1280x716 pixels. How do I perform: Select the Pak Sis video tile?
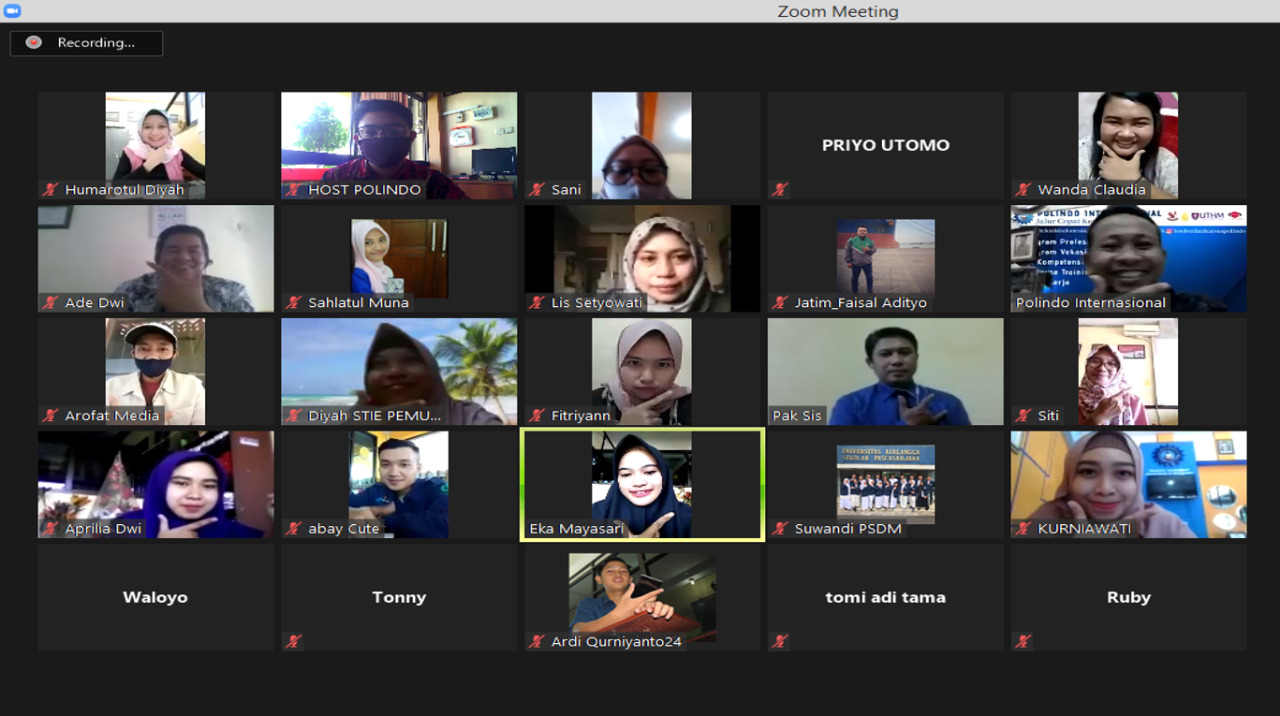pos(885,370)
